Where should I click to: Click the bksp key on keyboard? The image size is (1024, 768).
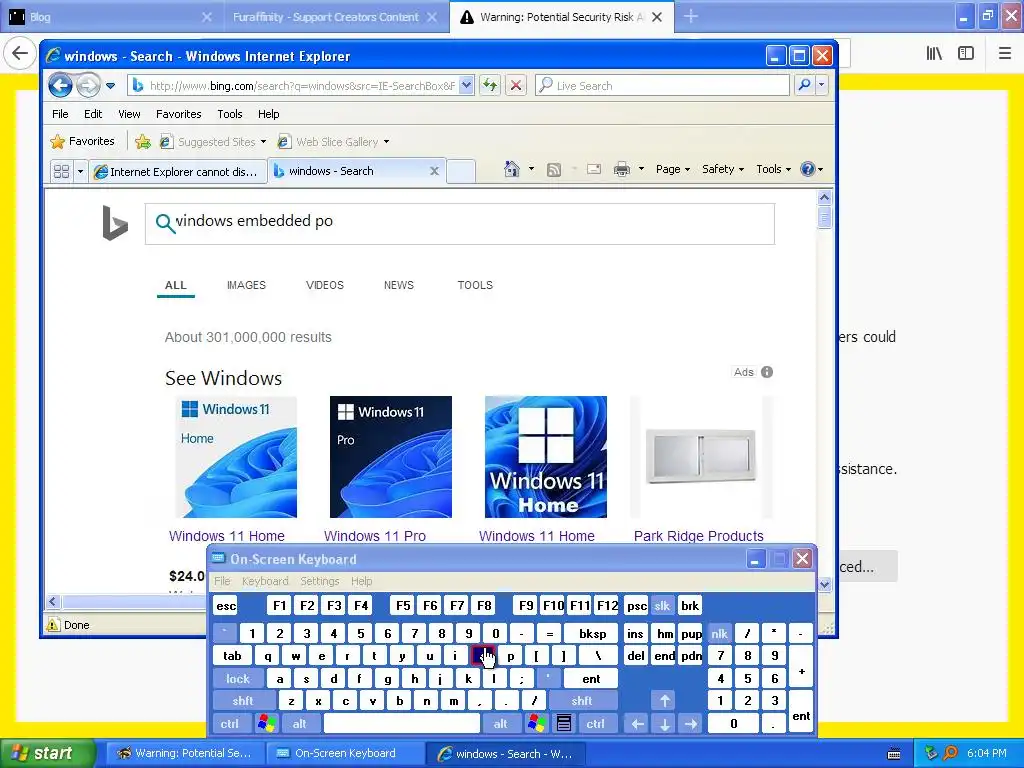pos(592,633)
